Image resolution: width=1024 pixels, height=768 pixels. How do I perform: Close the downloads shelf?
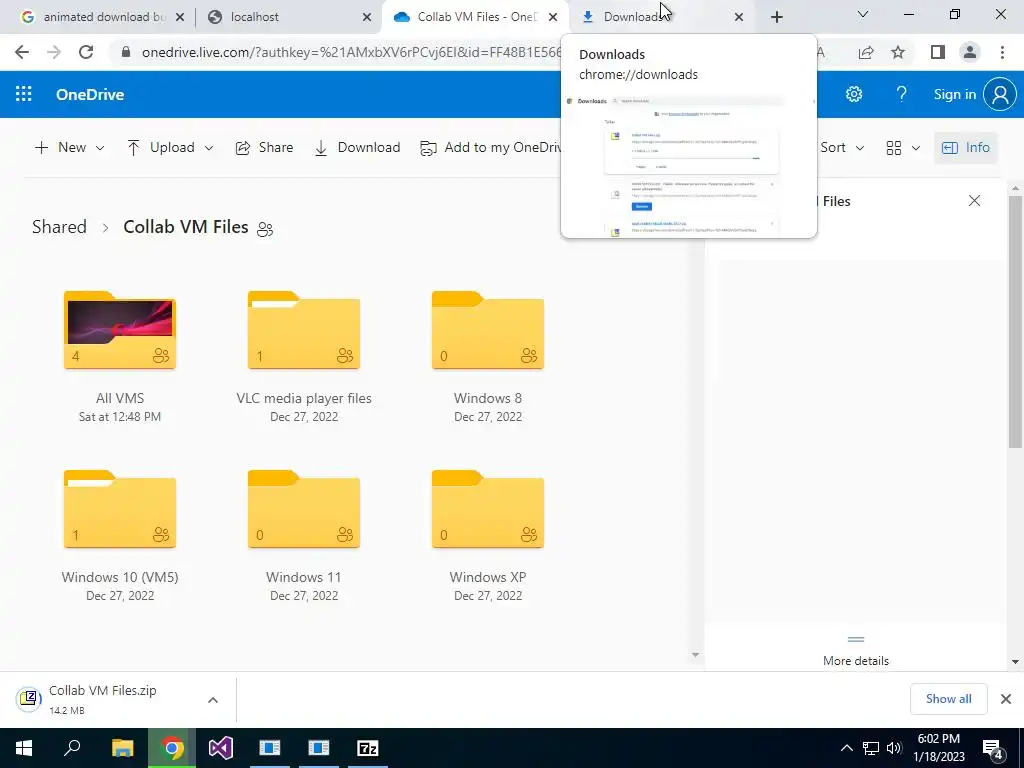[1006, 699]
